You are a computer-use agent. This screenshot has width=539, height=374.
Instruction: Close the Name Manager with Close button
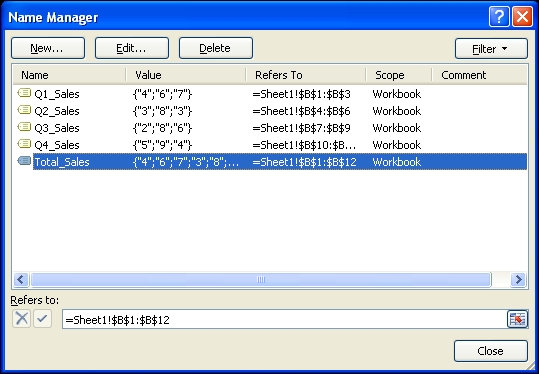491,351
